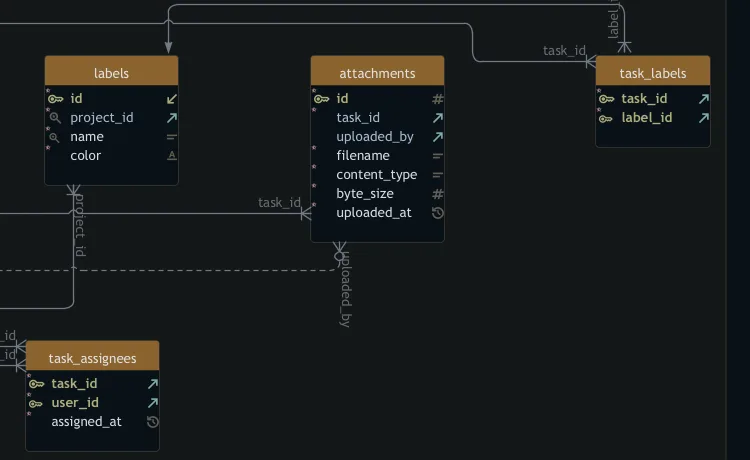This screenshot has width=750, height=460.
Task: Select the task_assignees table header
Action: click(x=92, y=356)
